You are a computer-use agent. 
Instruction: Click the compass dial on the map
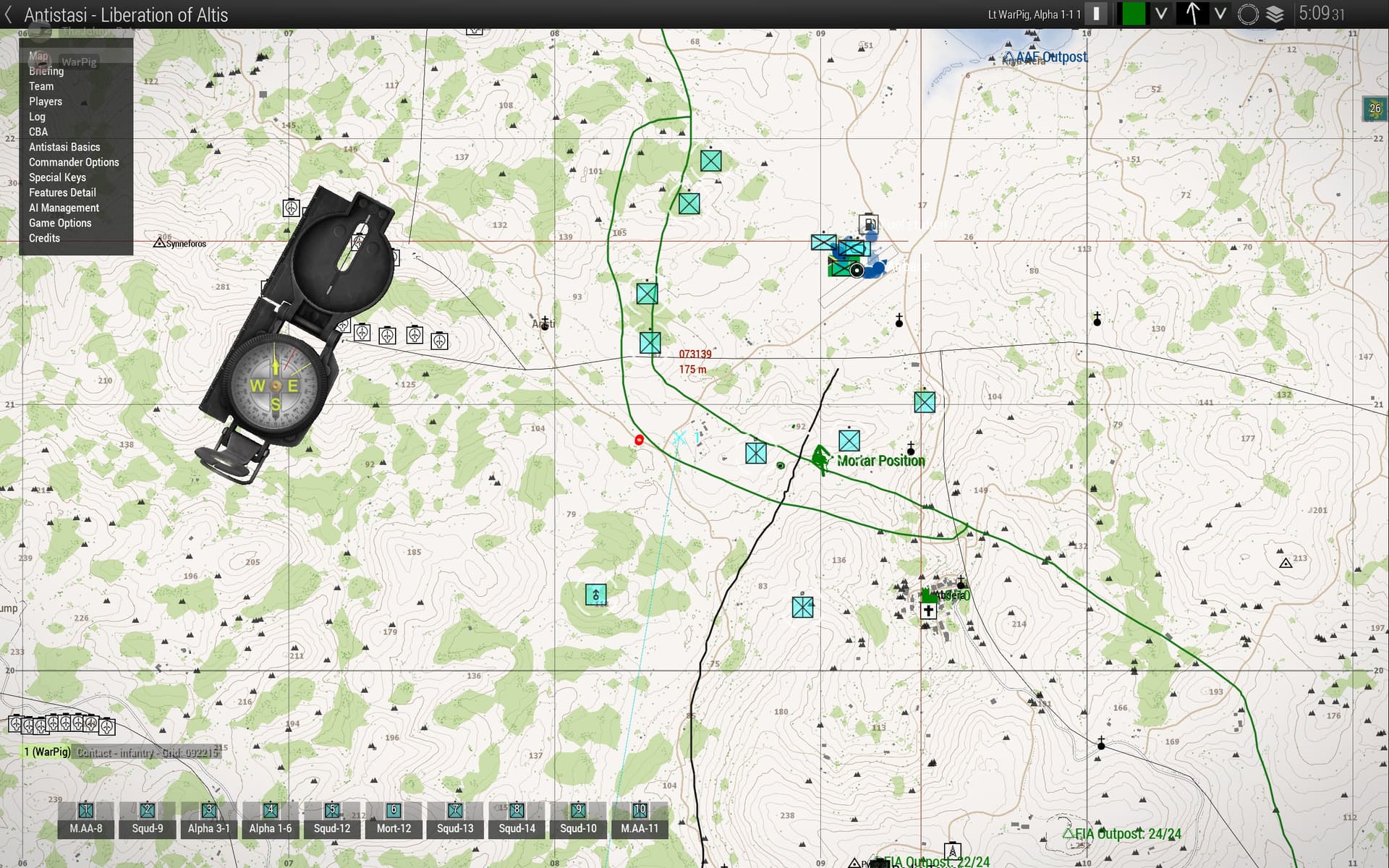pyautogui.click(x=274, y=386)
